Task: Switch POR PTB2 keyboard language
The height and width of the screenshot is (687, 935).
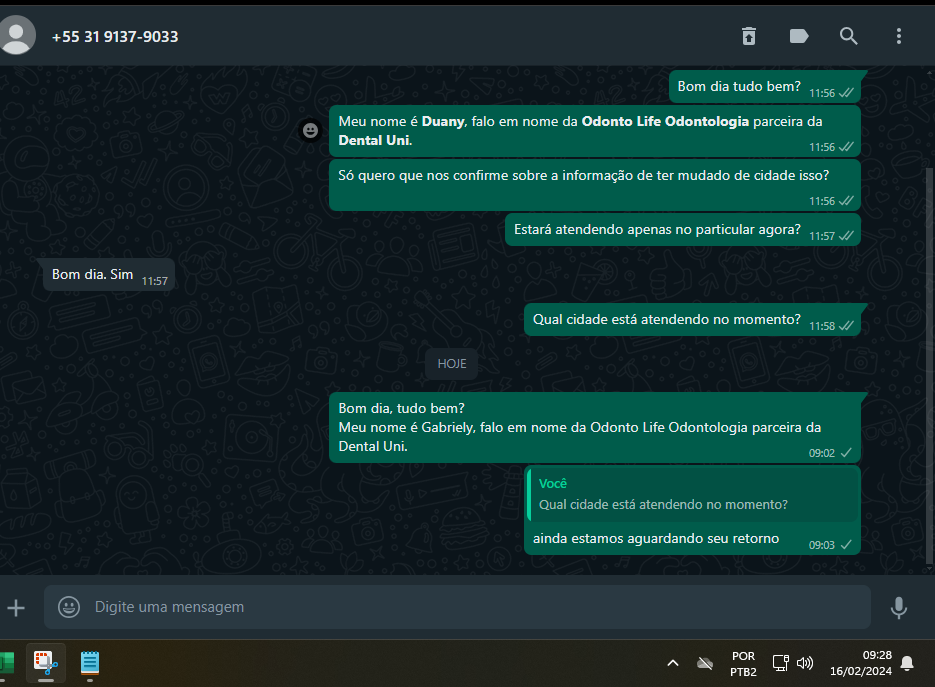Action: coord(743,664)
